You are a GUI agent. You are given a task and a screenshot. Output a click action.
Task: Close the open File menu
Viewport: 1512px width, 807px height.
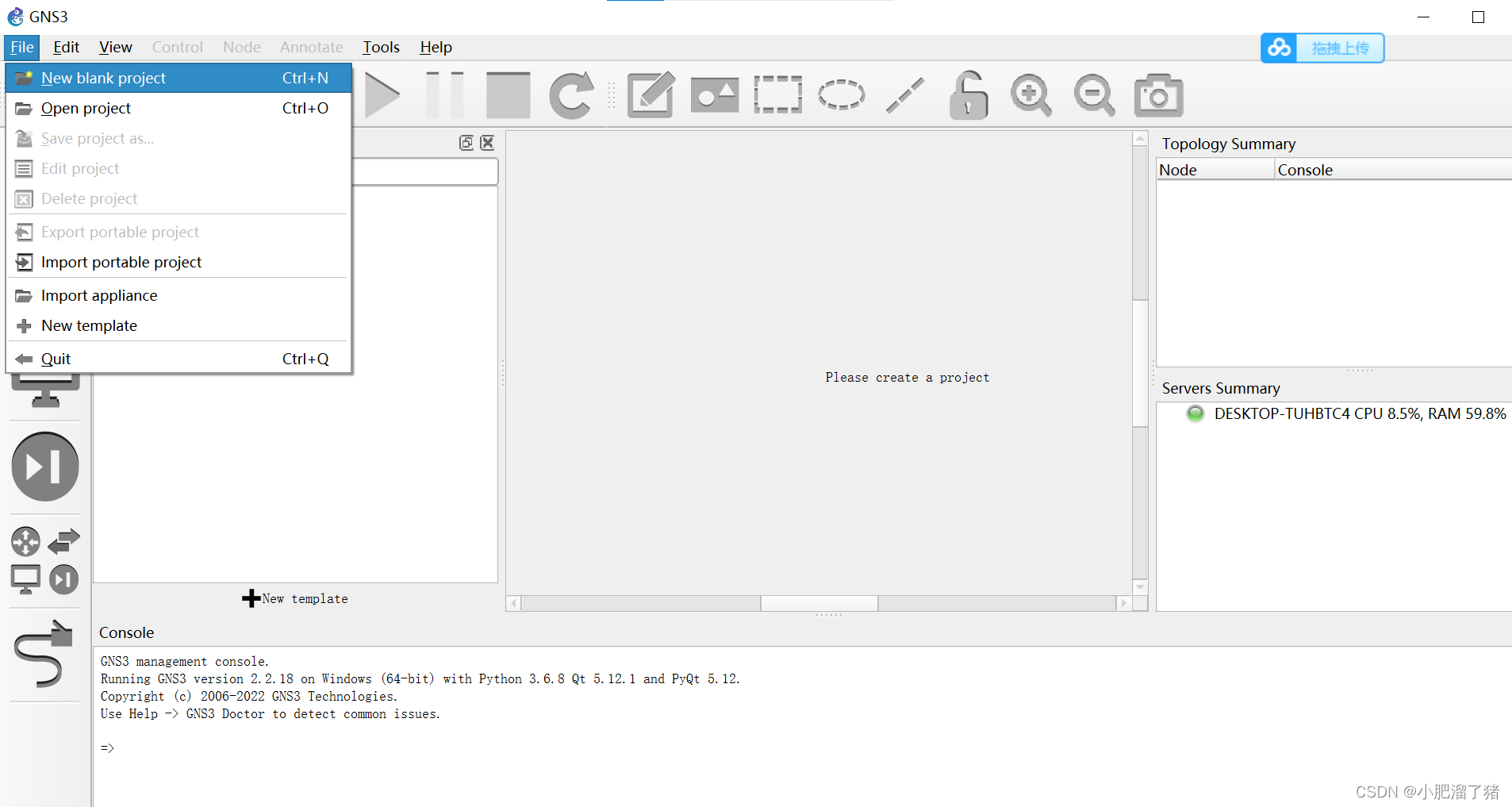[22, 47]
